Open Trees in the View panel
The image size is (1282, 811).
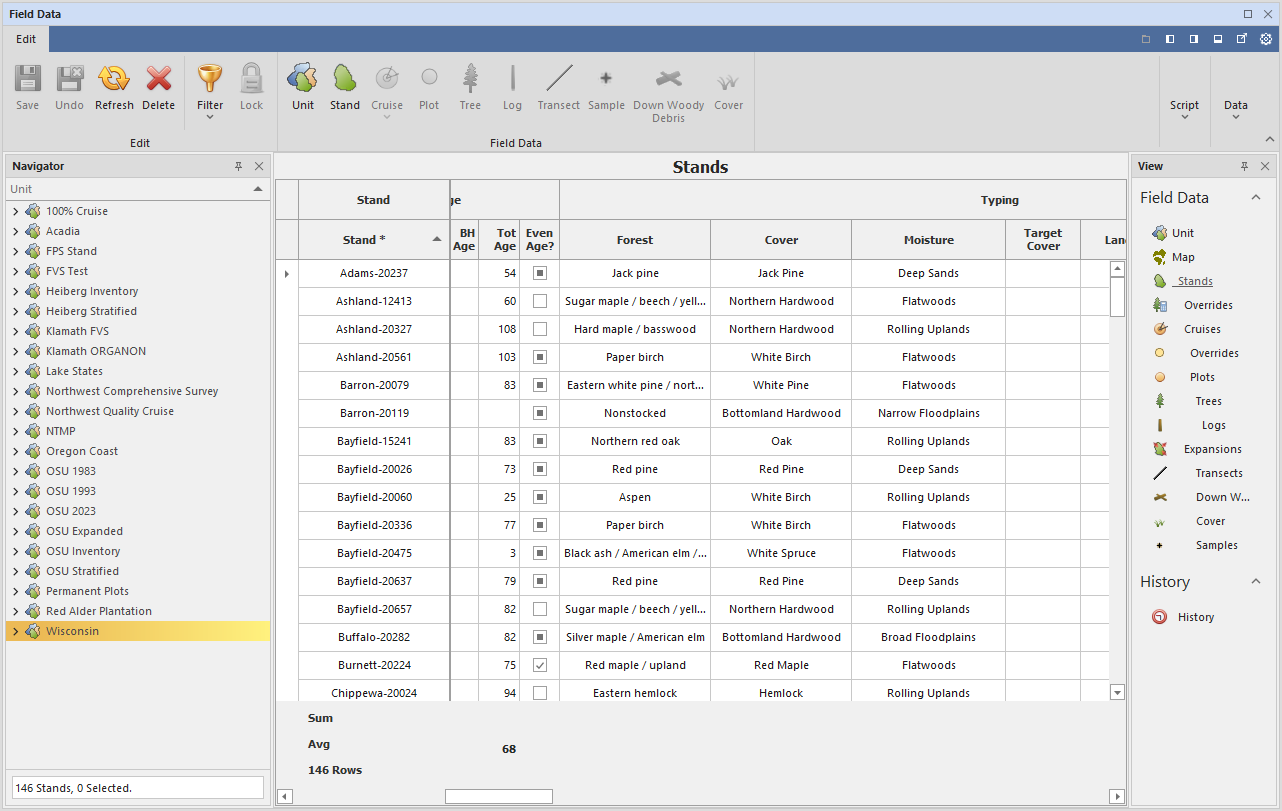(1208, 401)
